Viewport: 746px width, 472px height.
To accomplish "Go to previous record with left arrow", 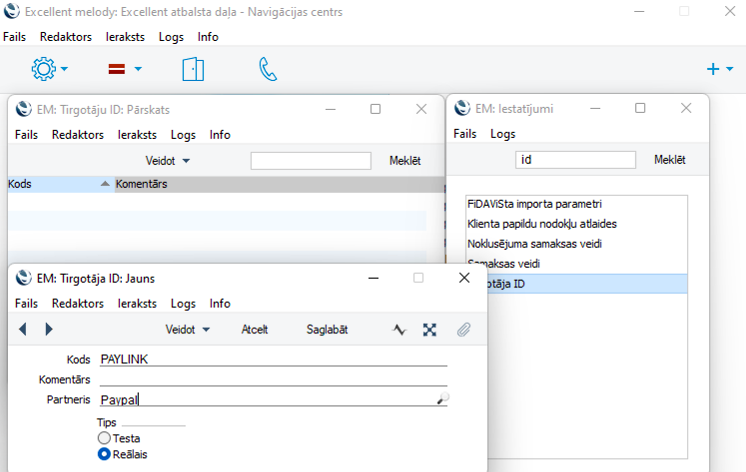I will click(23, 329).
